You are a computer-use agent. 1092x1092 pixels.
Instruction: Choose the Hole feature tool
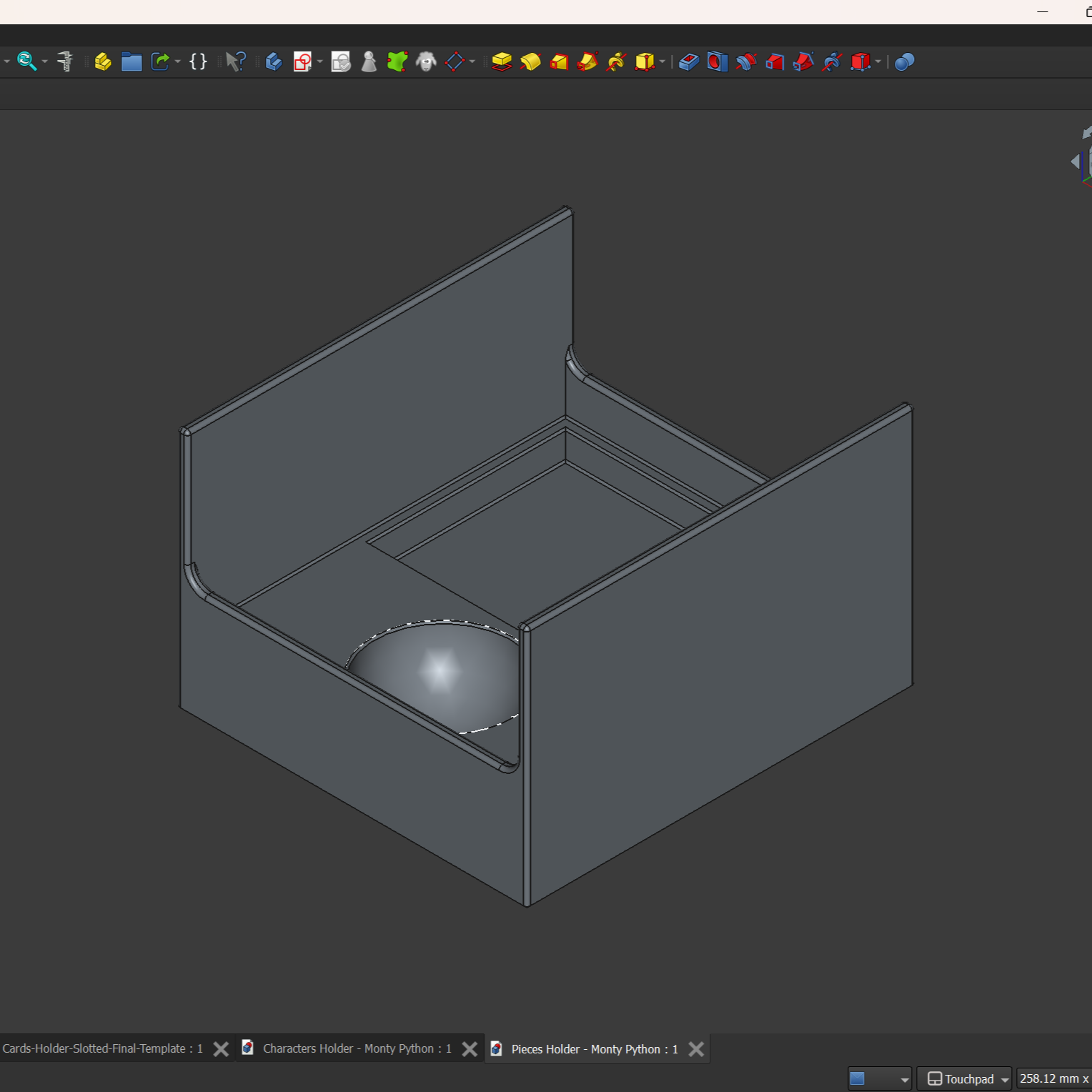[x=717, y=62]
